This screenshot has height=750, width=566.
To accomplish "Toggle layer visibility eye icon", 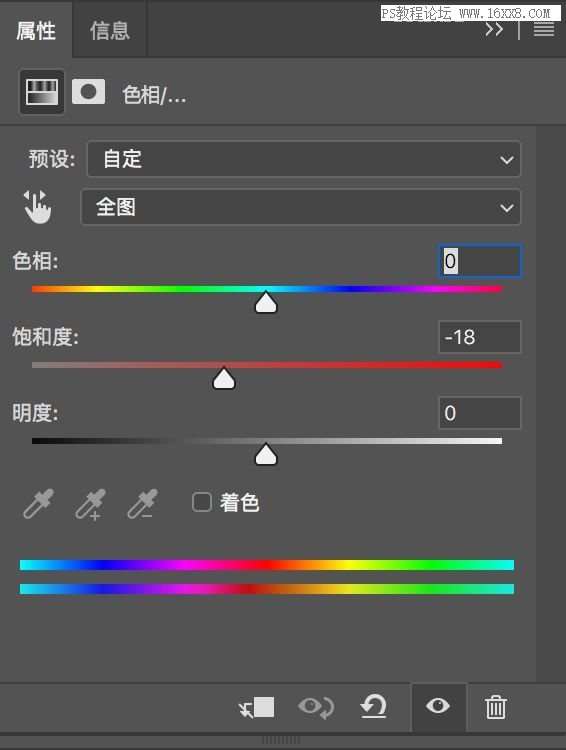I will [x=438, y=706].
